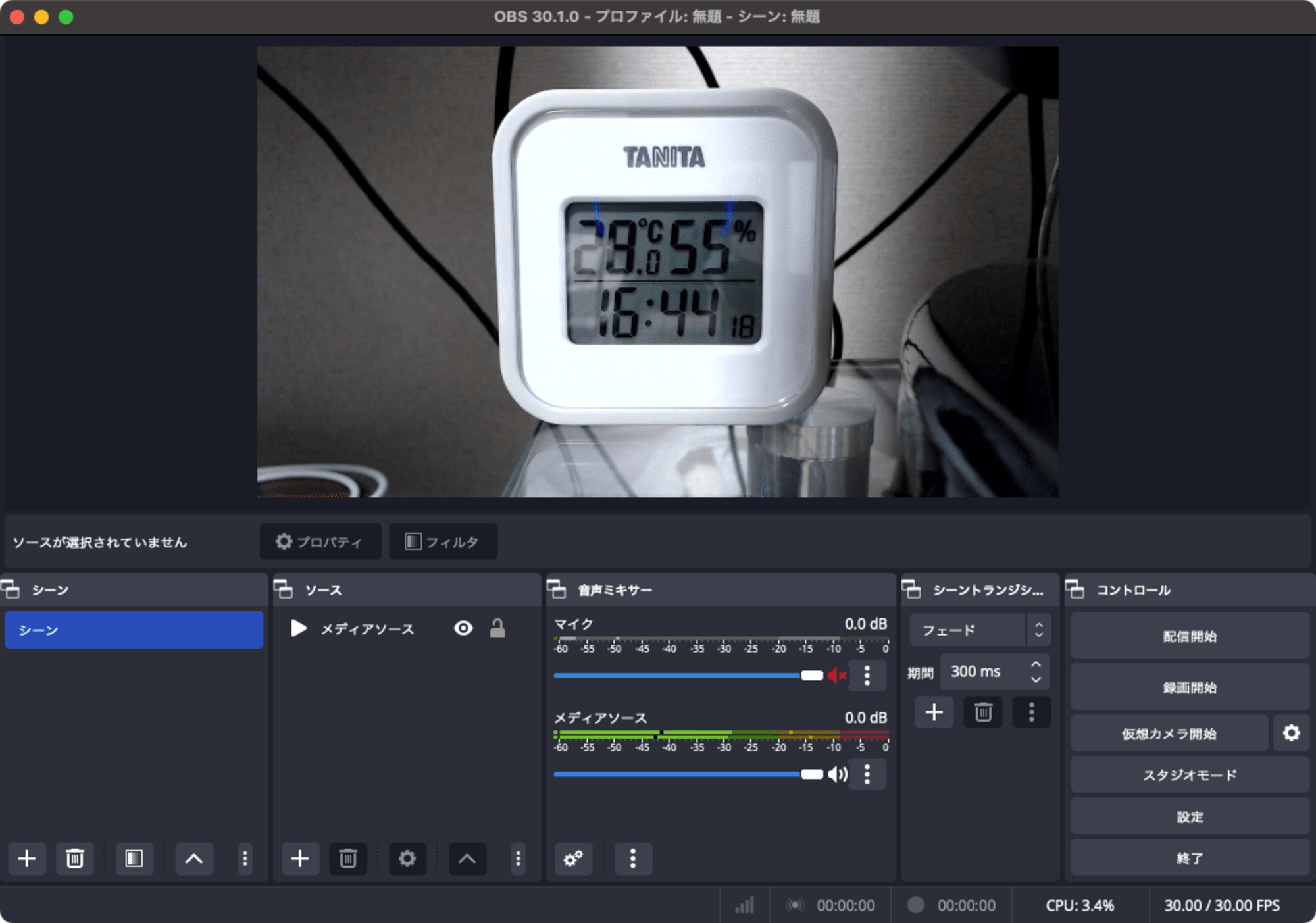Open フェード transition dropdown
Image resolution: width=1316 pixels, height=923 pixels.
tap(980, 630)
